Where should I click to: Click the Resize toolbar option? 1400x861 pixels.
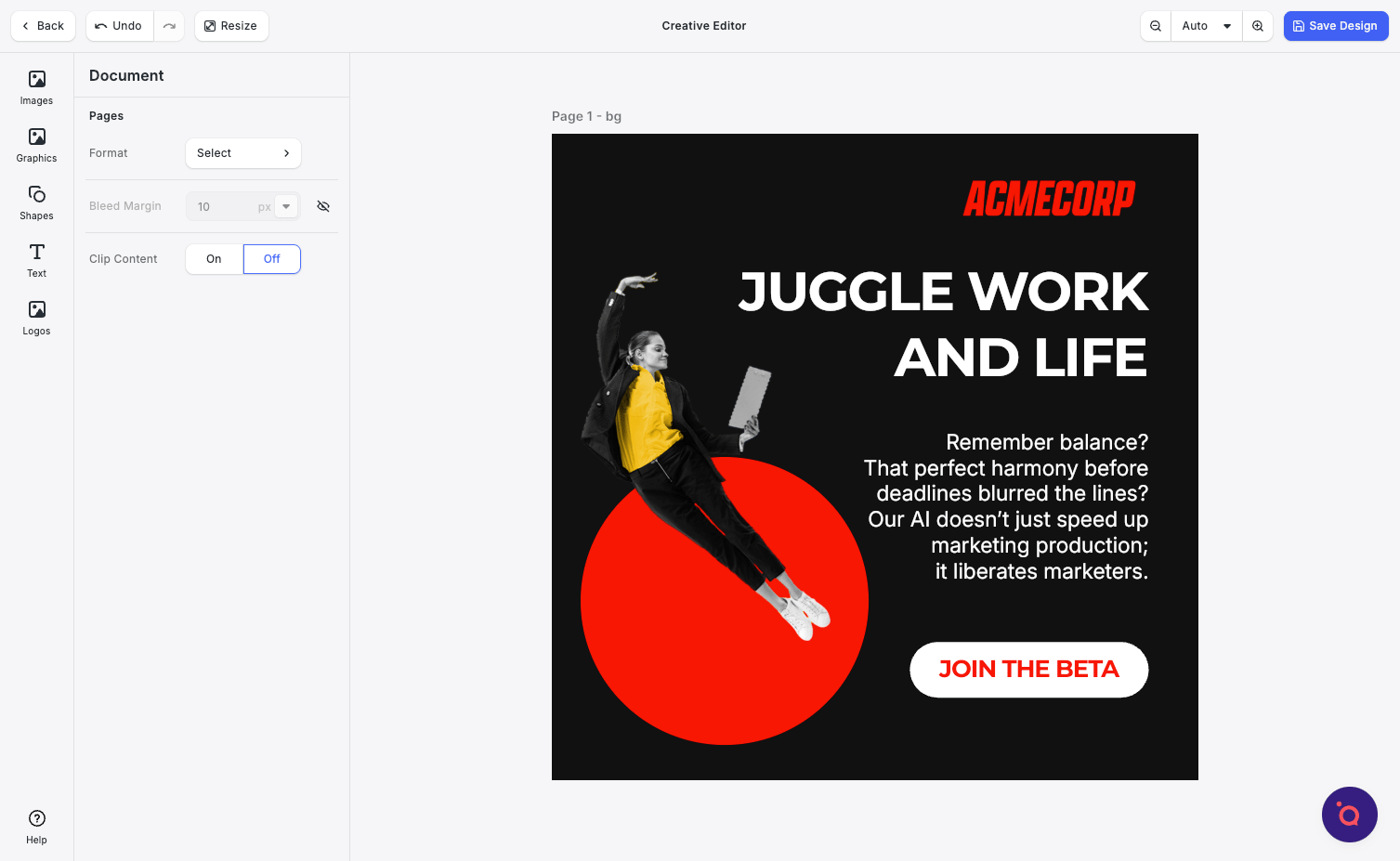[x=231, y=26]
